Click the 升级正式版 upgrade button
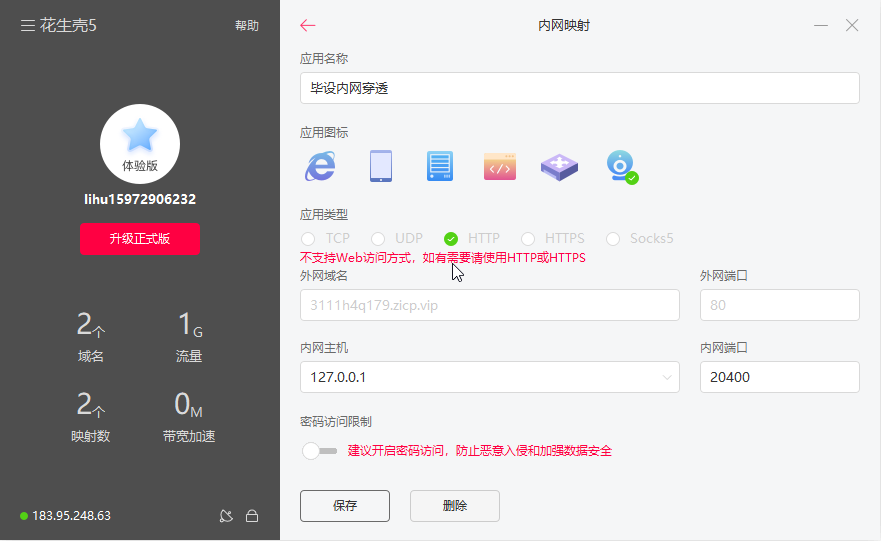Image resolution: width=881 pixels, height=541 pixels. 140,239
